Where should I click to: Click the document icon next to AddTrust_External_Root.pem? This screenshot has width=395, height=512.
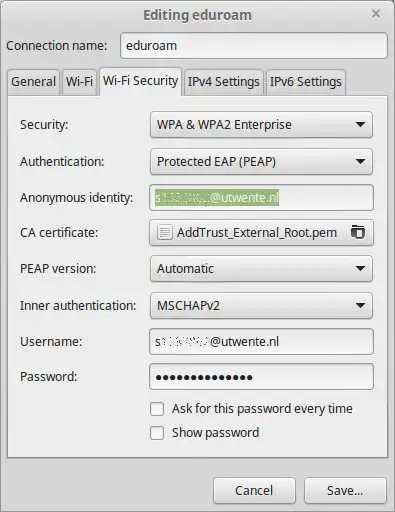(164, 232)
